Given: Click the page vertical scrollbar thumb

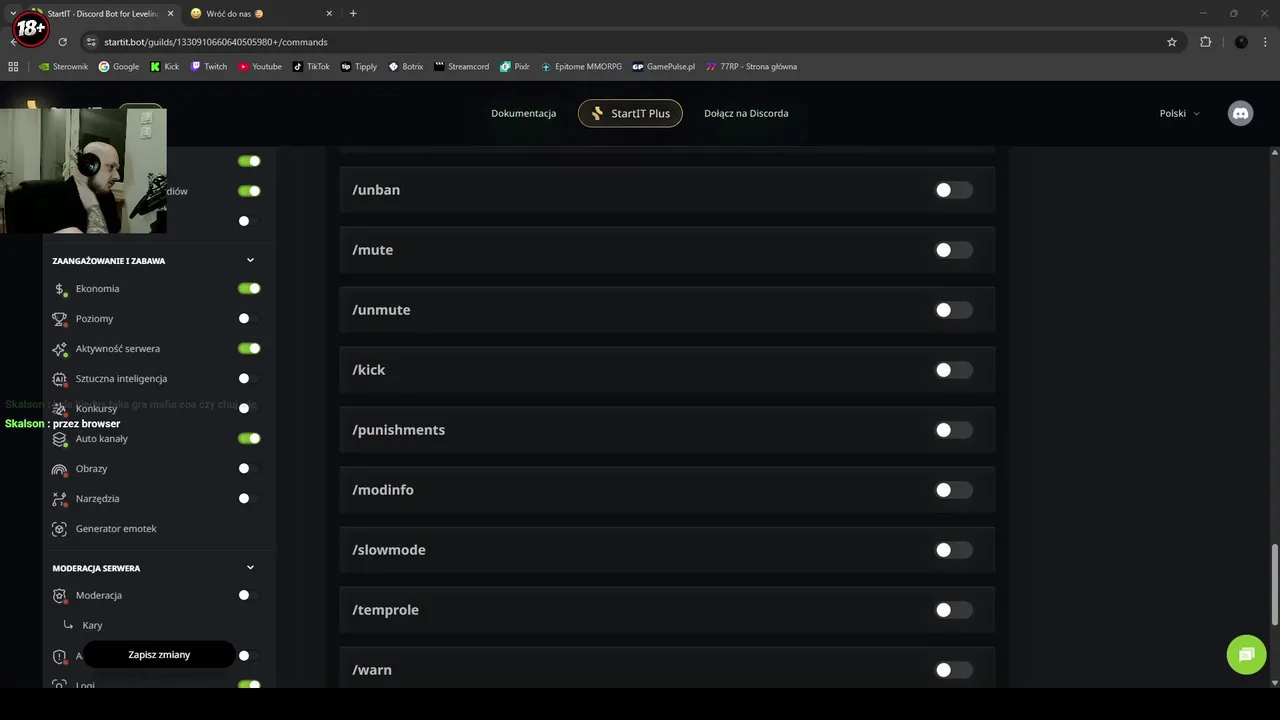Looking at the screenshot, I should [1274, 585].
